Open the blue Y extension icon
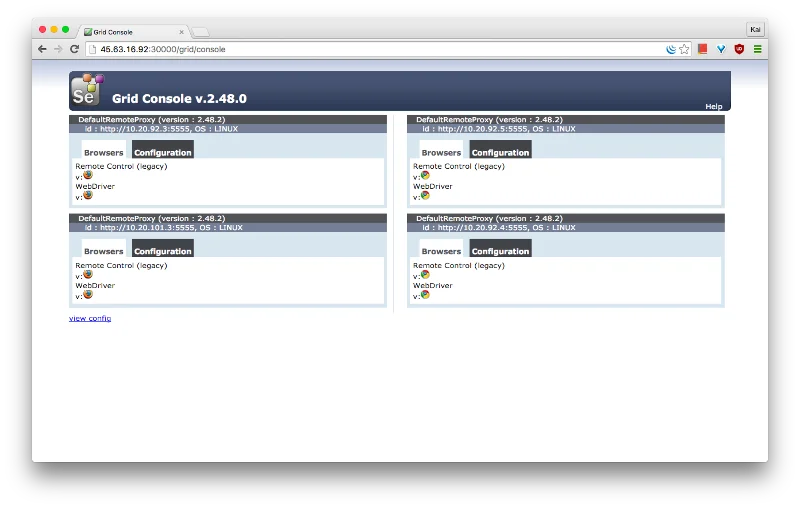 pyautogui.click(x=721, y=49)
